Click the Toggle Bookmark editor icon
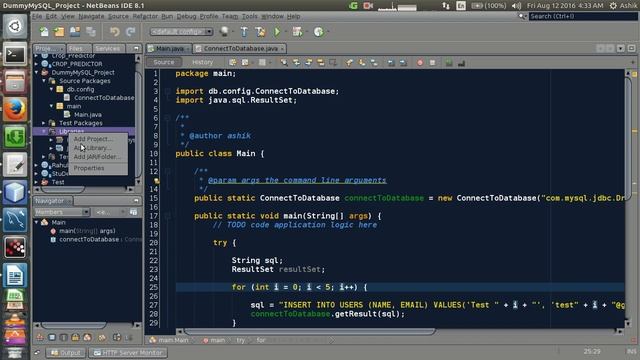This screenshot has height=360, width=640. point(374,62)
